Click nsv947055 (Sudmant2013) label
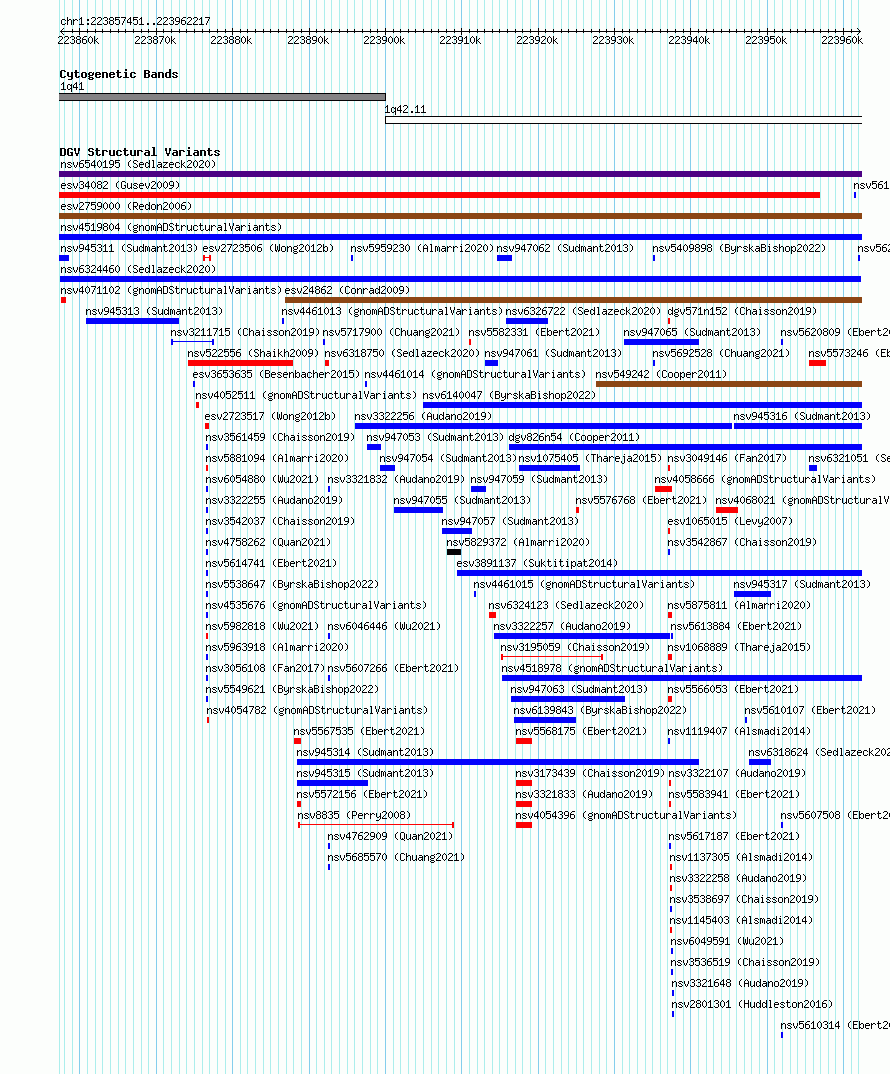 point(462,501)
